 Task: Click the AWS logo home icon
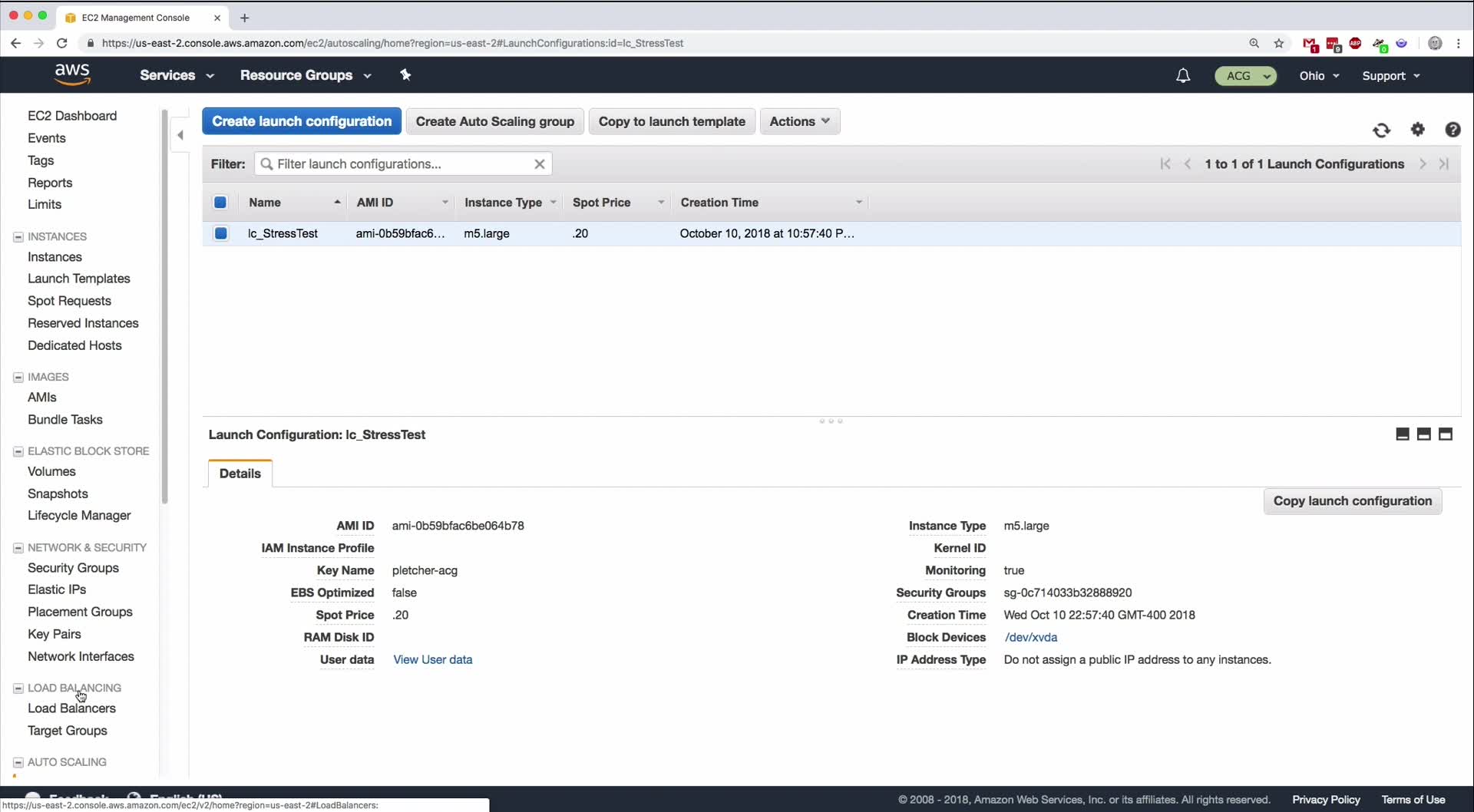click(x=72, y=74)
